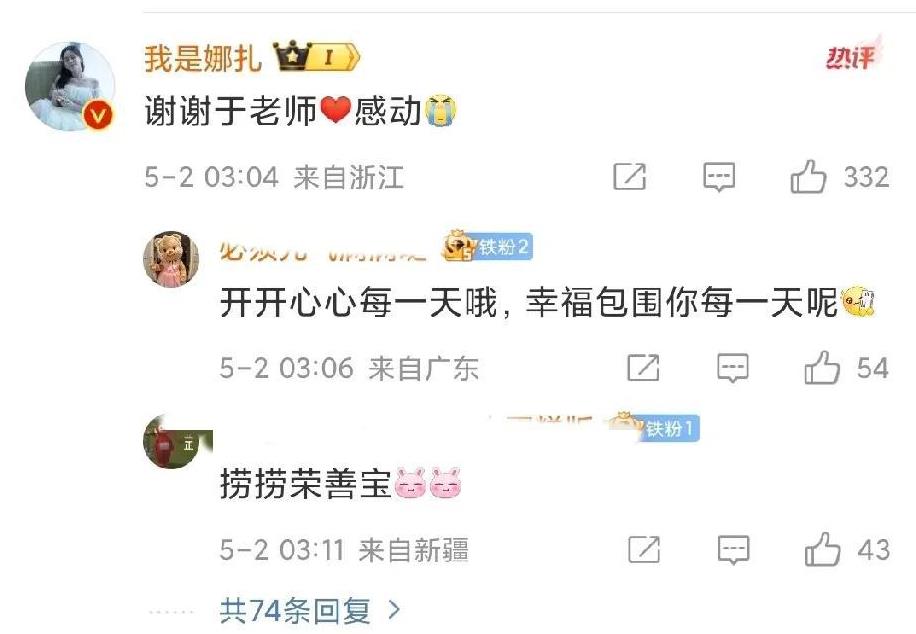Open the blurred username of the 广东 replier
The image size is (916, 634).
coord(324,251)
